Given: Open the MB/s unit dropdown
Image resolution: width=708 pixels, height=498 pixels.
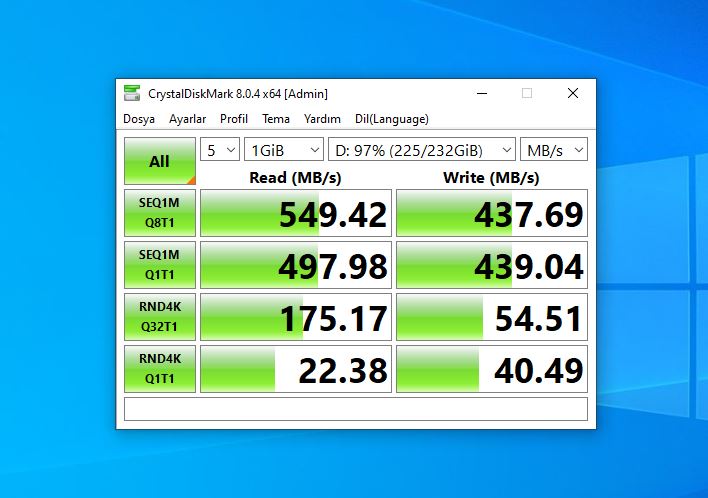Looking at the screenshot, I should click(554, 149).
